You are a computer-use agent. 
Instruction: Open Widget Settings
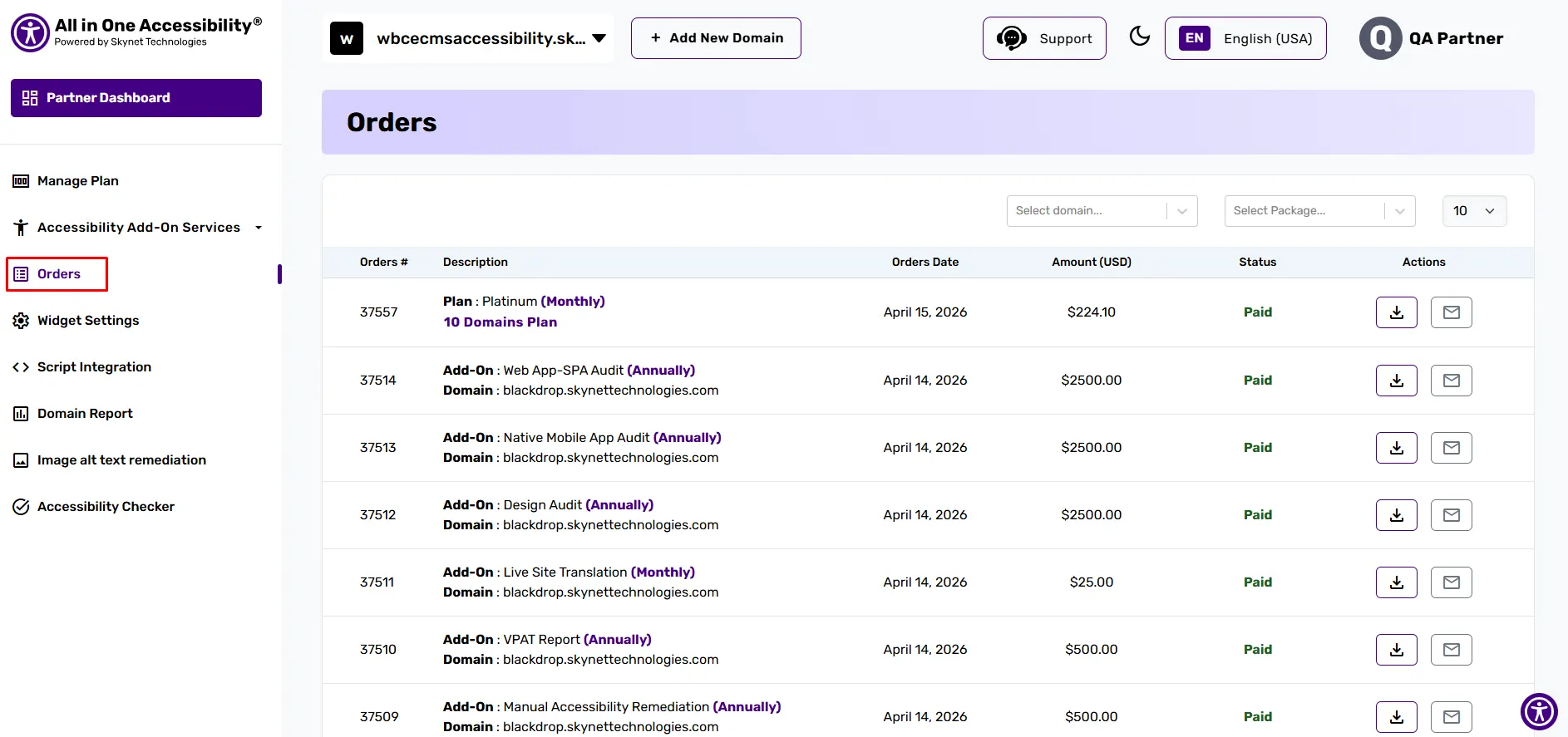(x=76, y=321)
